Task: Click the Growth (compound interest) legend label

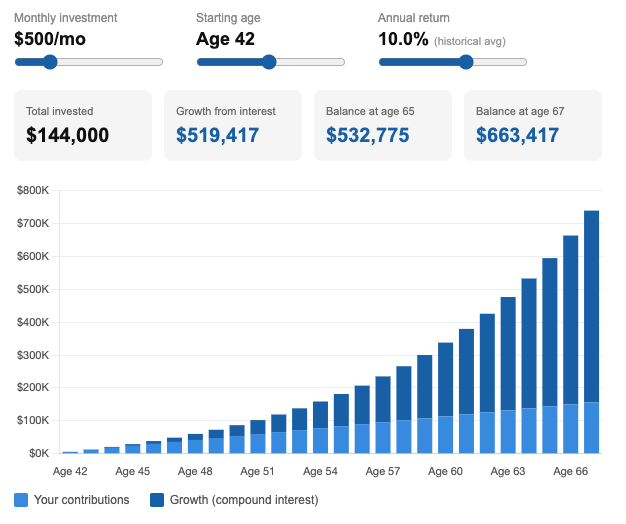Action: [244, 500]
